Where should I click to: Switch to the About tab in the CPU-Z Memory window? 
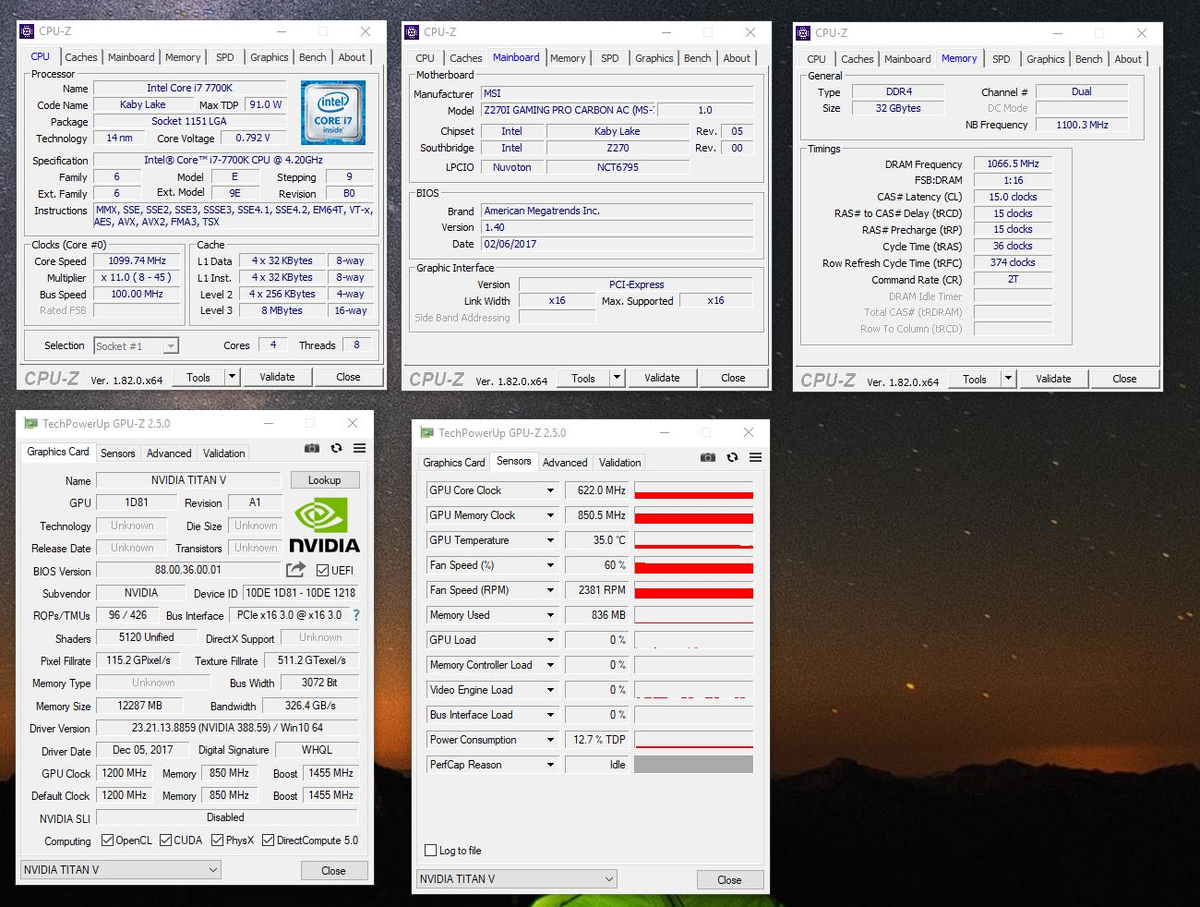tap(1128, 59)
